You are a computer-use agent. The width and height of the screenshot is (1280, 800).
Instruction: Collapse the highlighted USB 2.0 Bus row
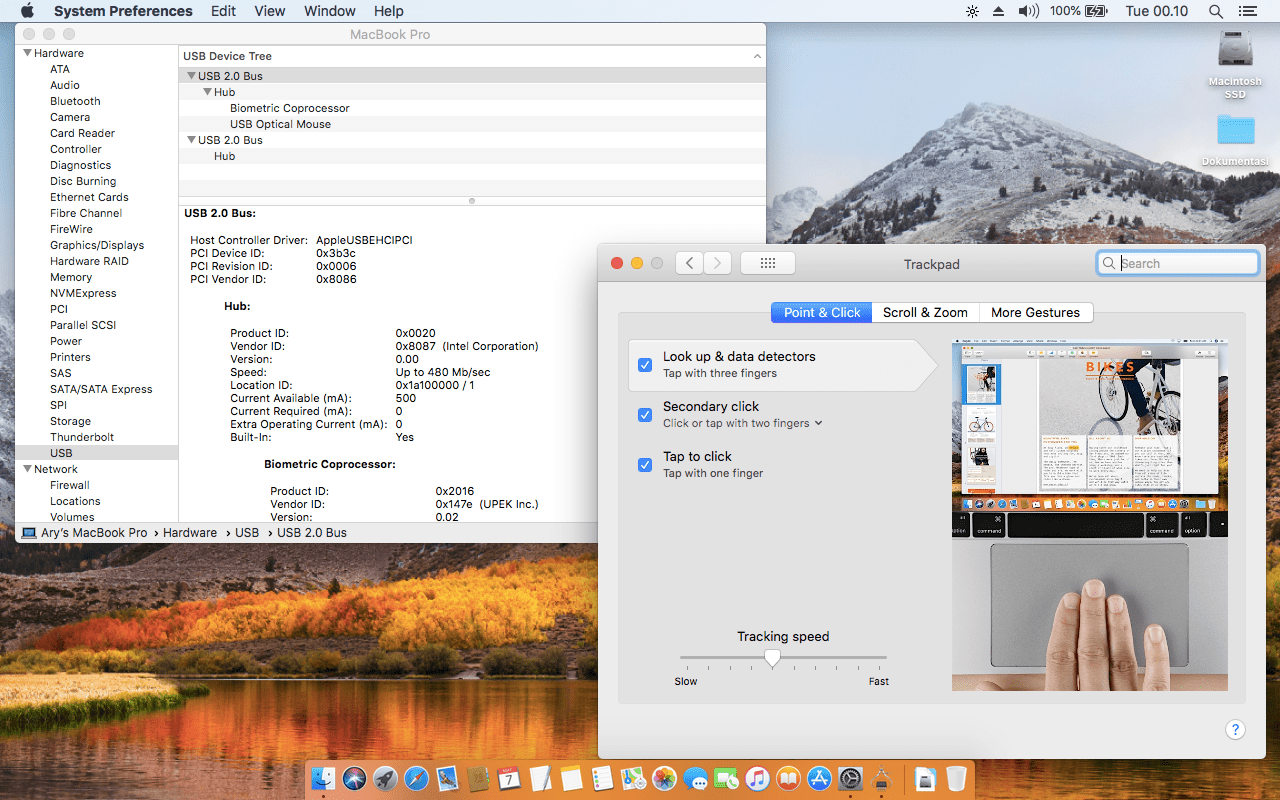191,76
